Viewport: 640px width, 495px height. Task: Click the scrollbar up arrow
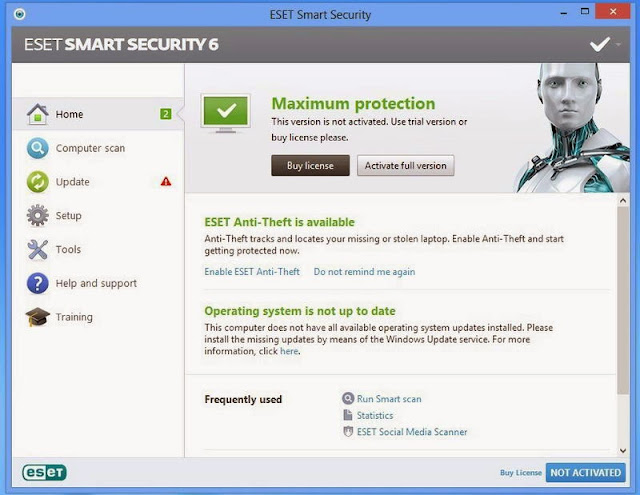[623, 200]
